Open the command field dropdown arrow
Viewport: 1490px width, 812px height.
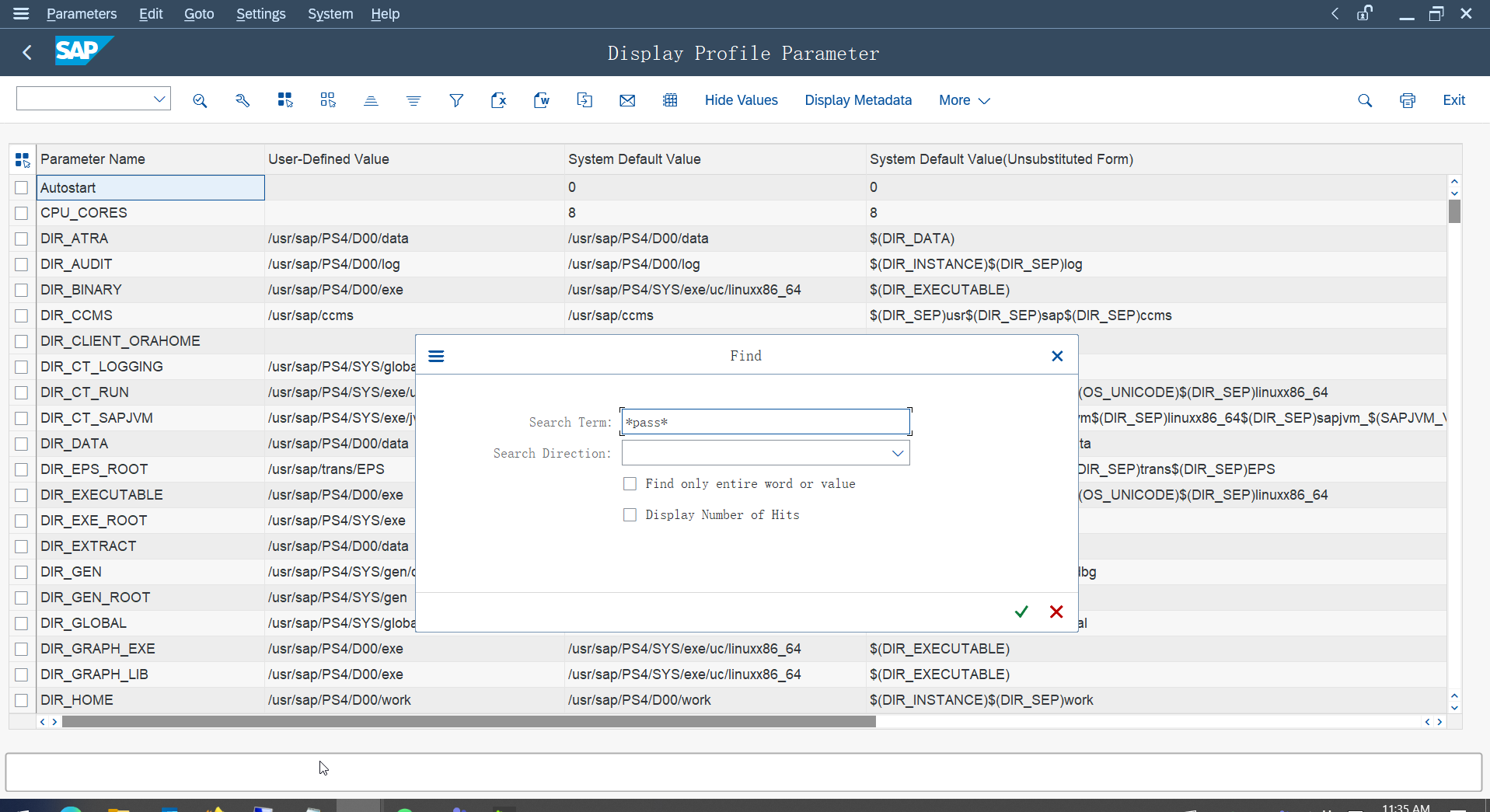pyautogui.click(x=159, y=99)
